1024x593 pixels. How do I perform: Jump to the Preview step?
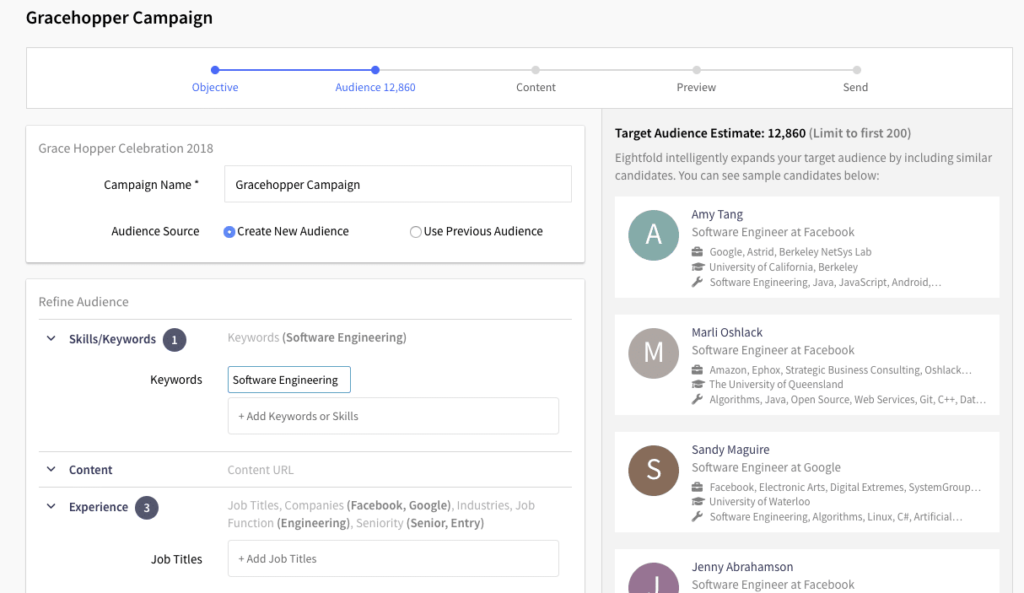pyautogui.click(x=696, y=87)
